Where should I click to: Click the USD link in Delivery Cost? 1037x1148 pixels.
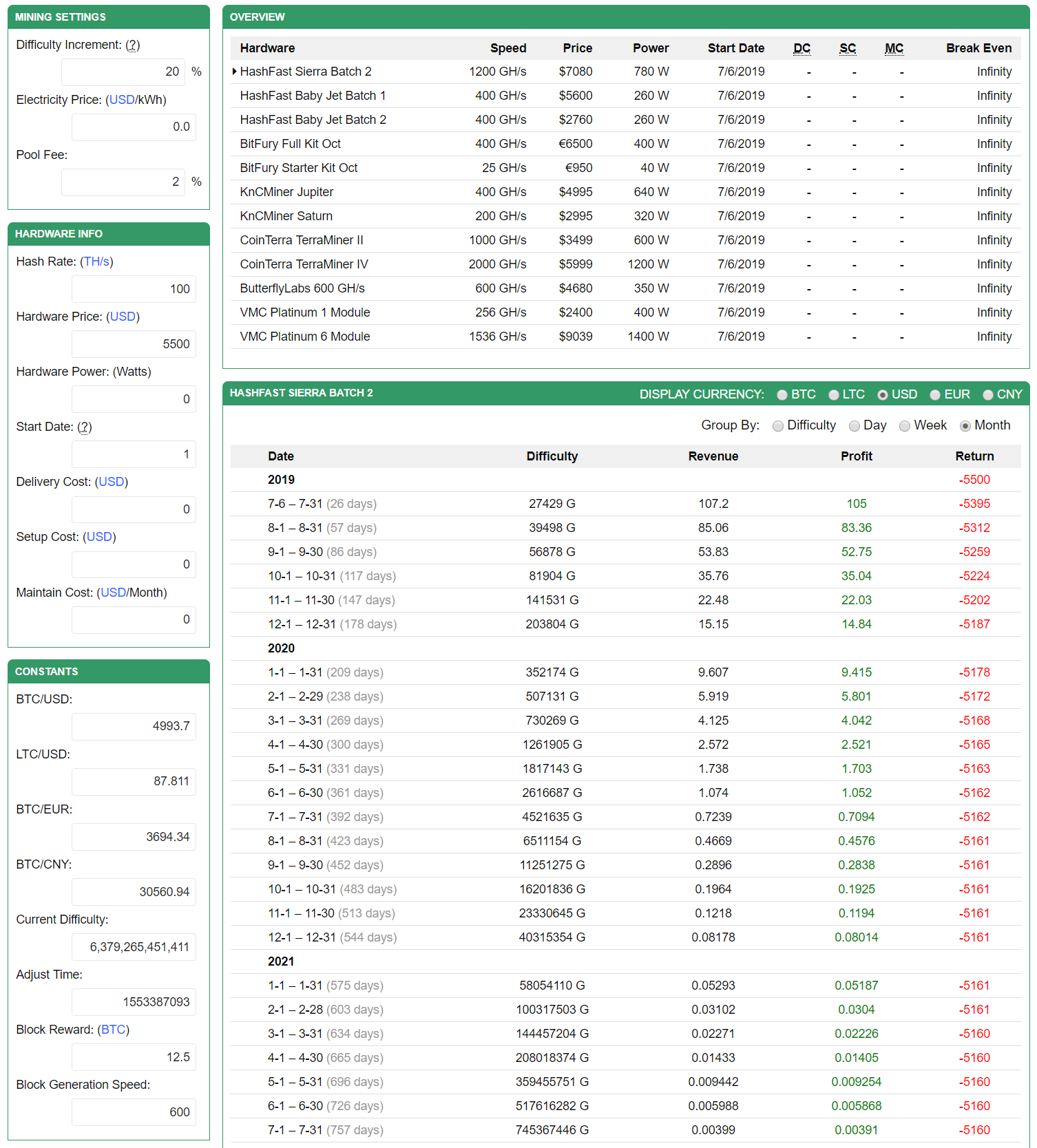pos(112,482)
